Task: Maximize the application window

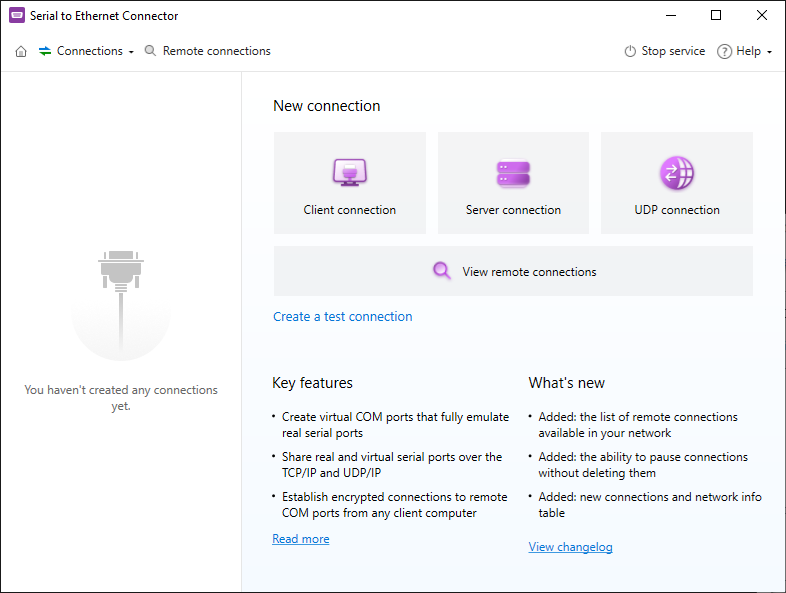Action: tap(716, 16)
